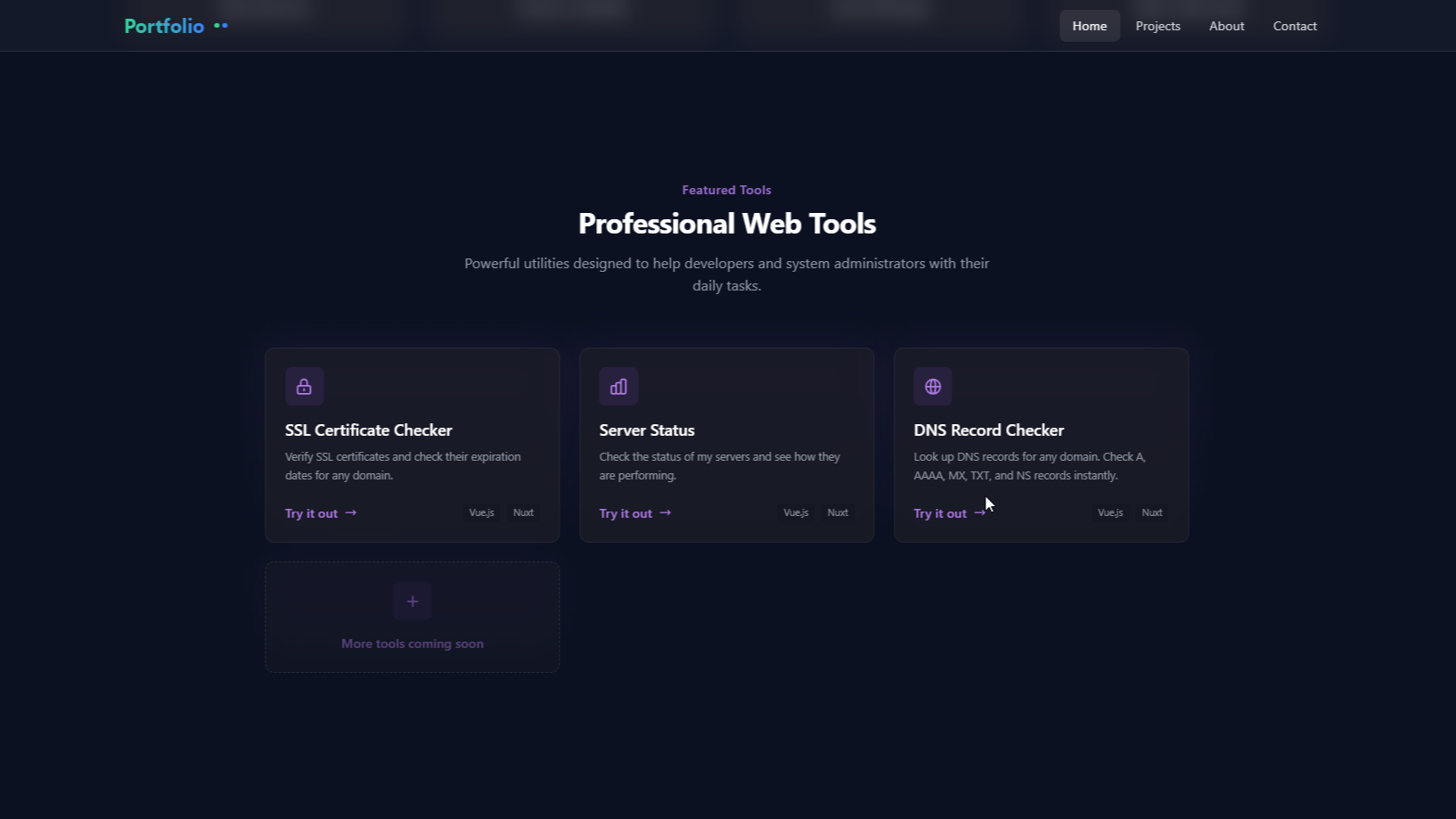This screenshot has height=819, width=1456.
Task: Navigate to the About page
Action: pos(1226,26)
